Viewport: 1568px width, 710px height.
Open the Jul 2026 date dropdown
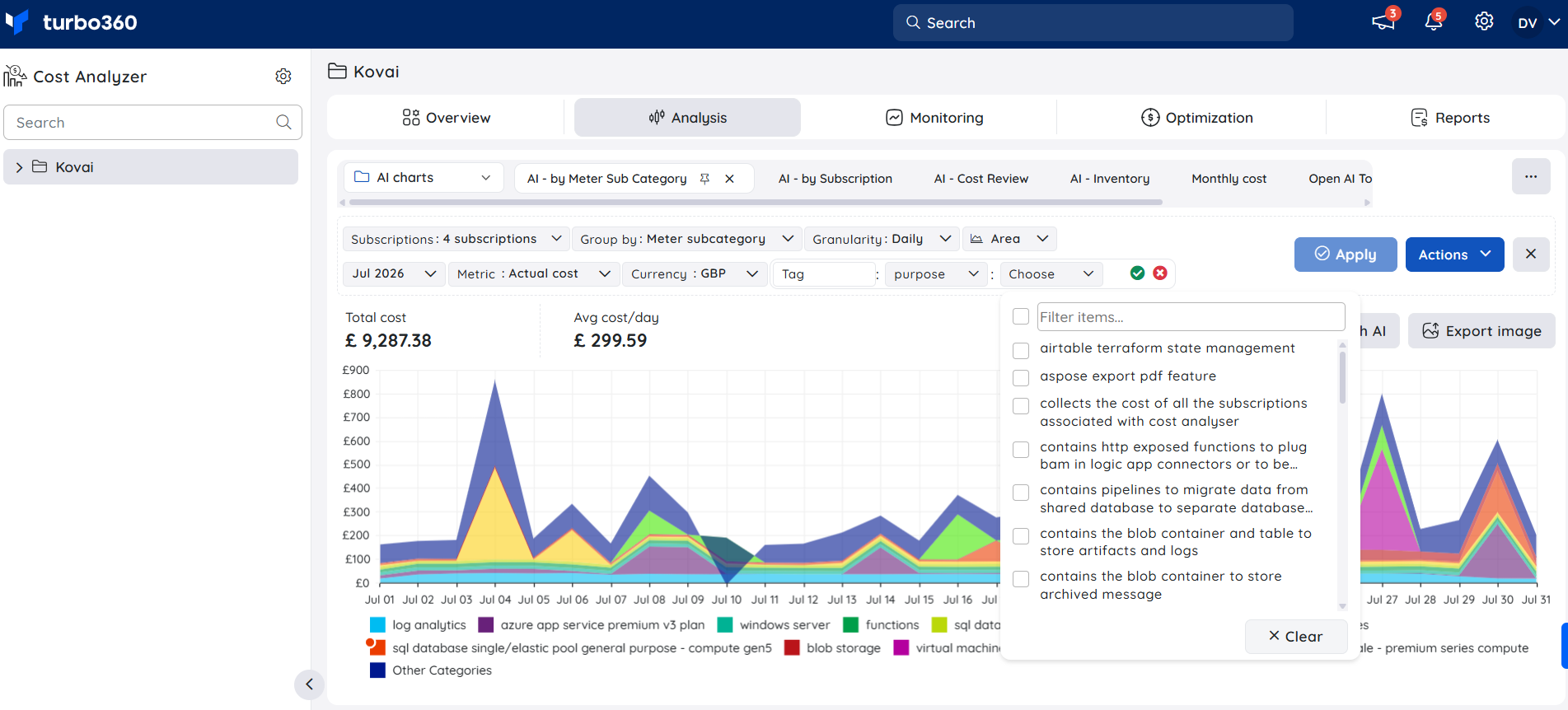[x=394, y=273]
